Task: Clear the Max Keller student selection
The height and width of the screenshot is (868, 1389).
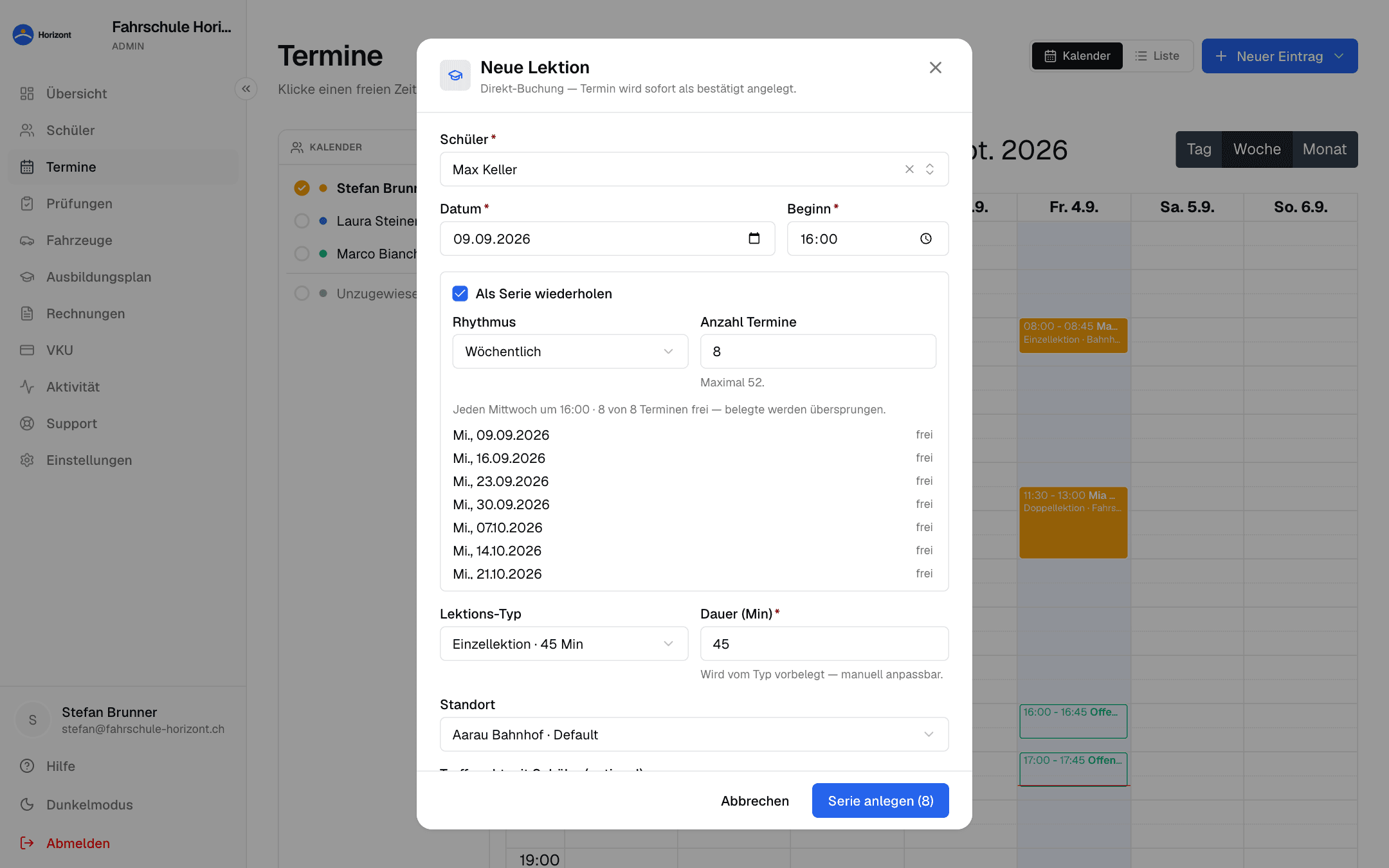Action: 909,169
